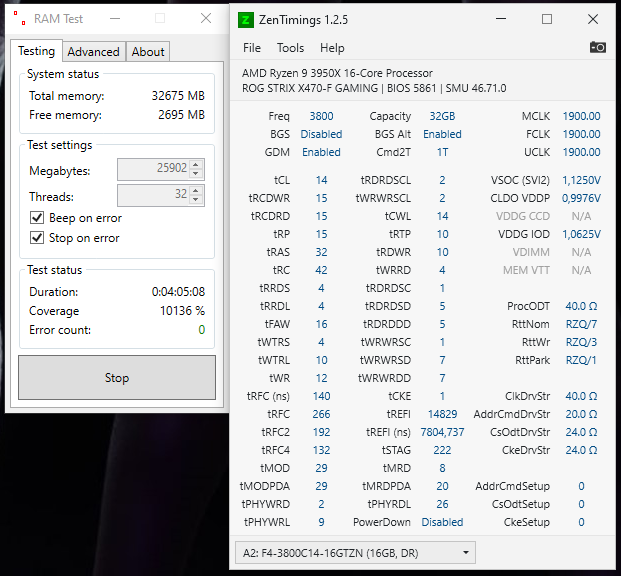Open the File menu in ZenTimings
Image resolution: width=621 pixels, height=576 pixels.
coord(252,48)
